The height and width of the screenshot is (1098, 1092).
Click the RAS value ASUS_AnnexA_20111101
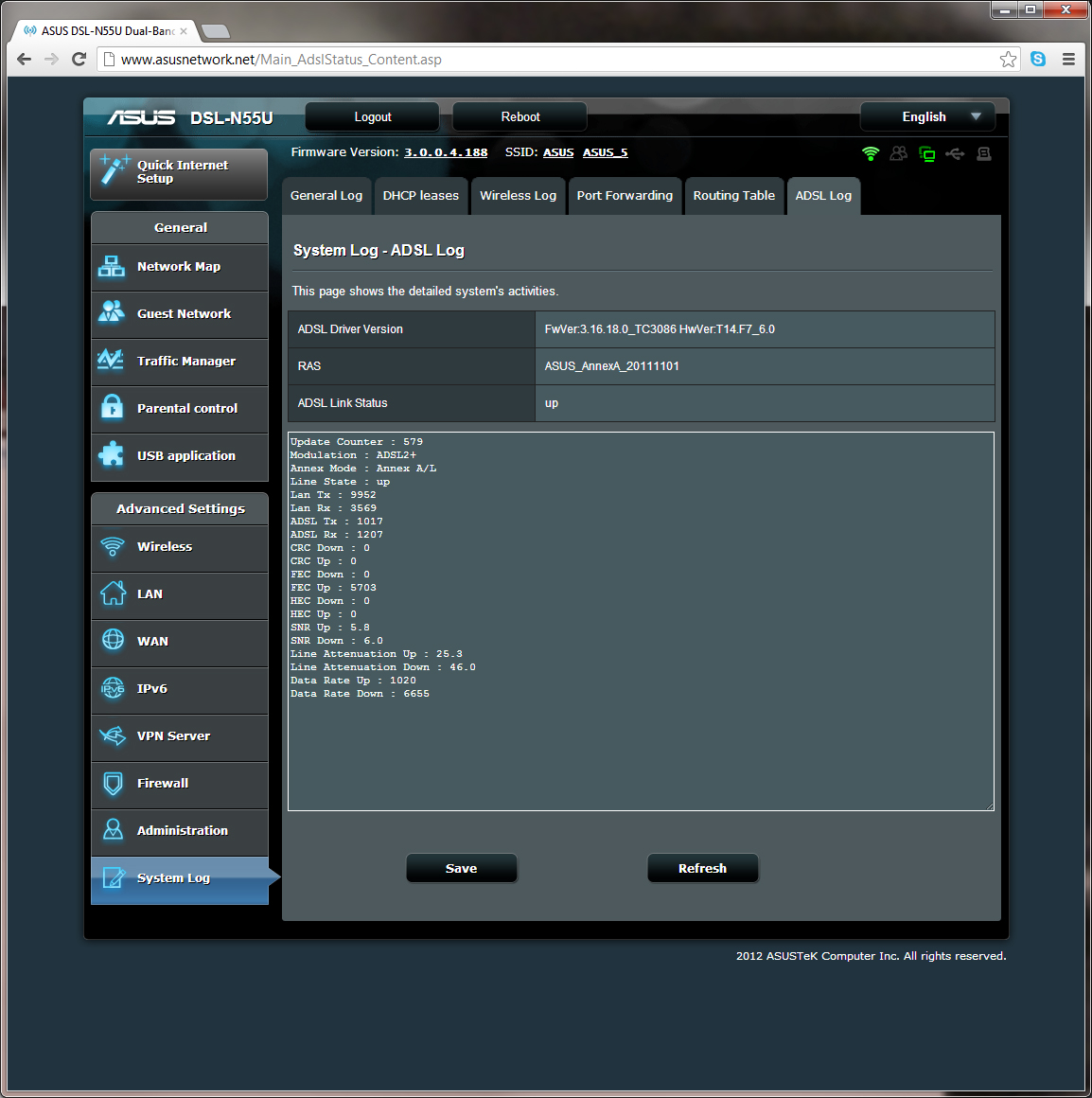612,366
